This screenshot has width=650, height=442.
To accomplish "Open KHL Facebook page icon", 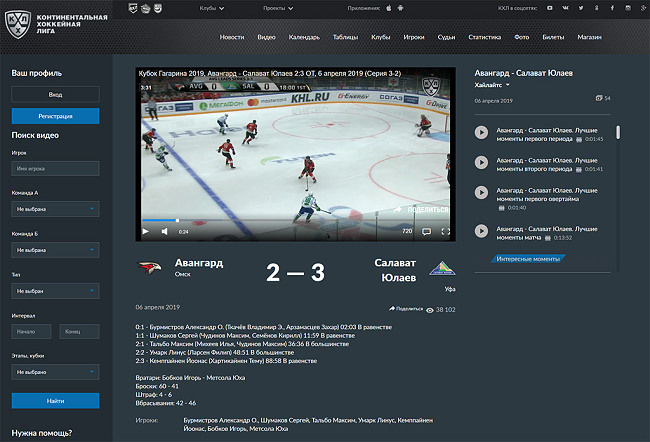I will (x=612, y=8).
